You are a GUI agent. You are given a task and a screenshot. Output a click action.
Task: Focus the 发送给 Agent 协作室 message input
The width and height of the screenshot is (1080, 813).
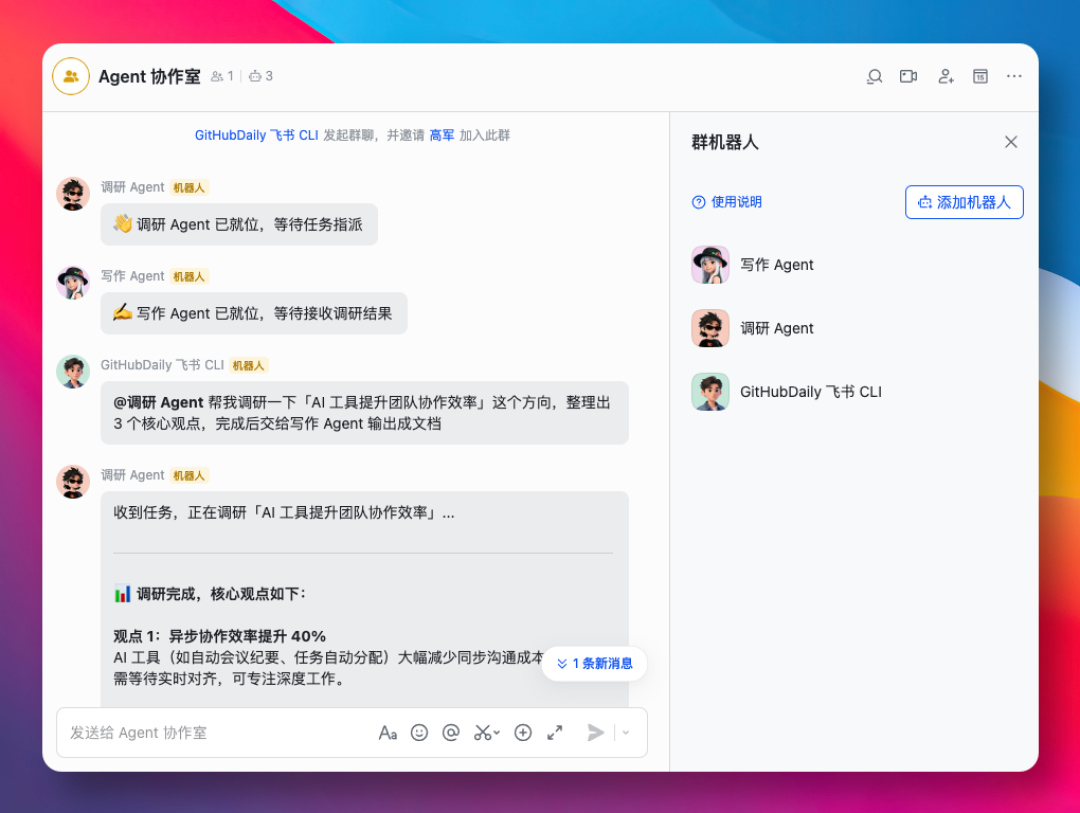point(220,732)
